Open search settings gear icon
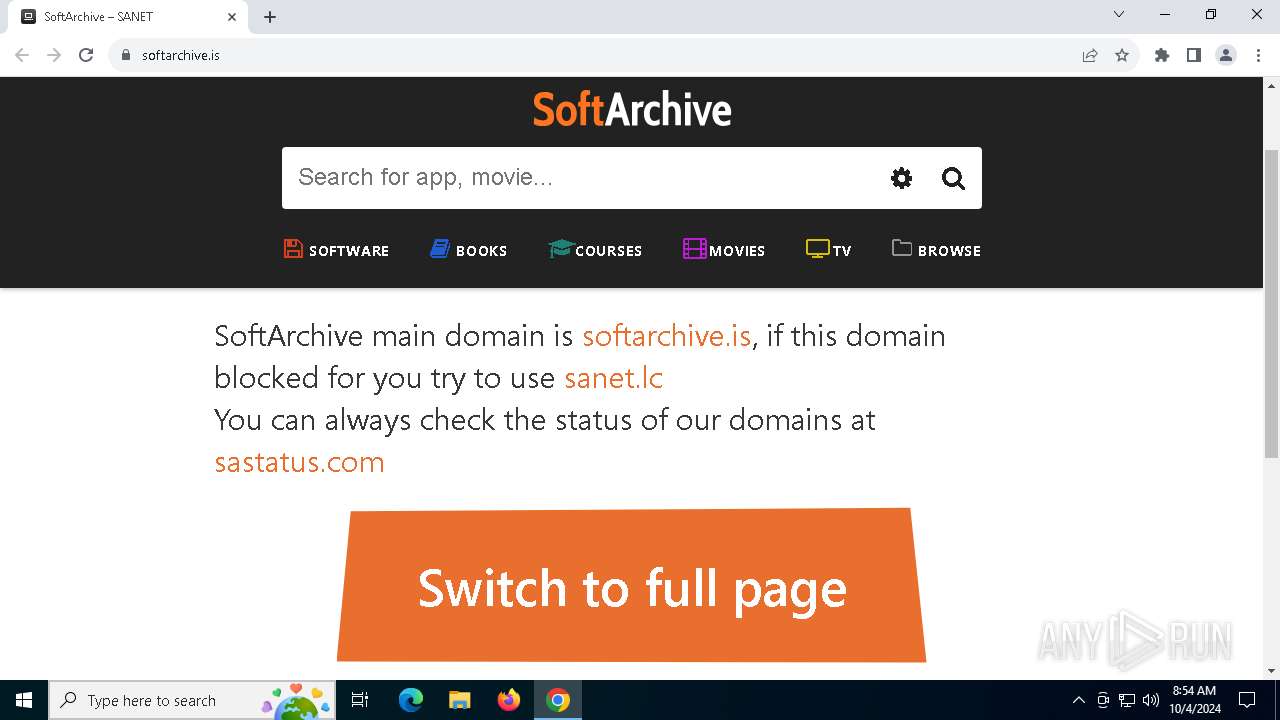1280x720 pixels. click(x=902, y=178)
